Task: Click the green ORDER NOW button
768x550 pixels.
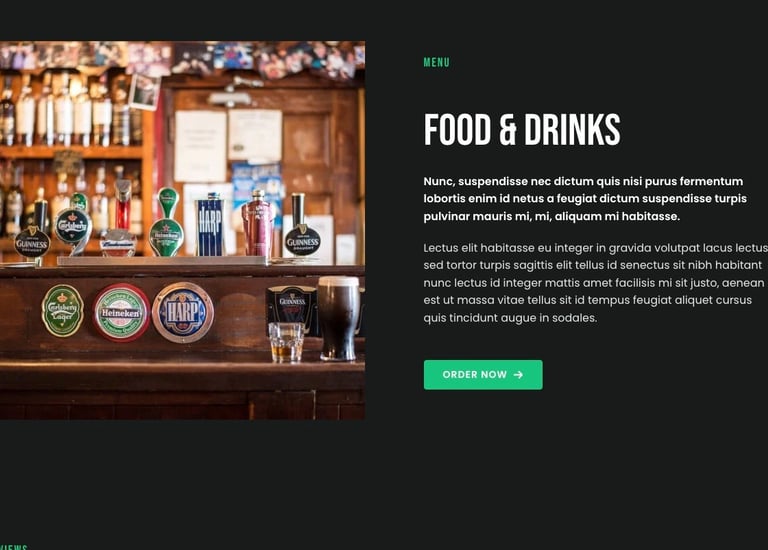Action: click(x=483, y=375)
